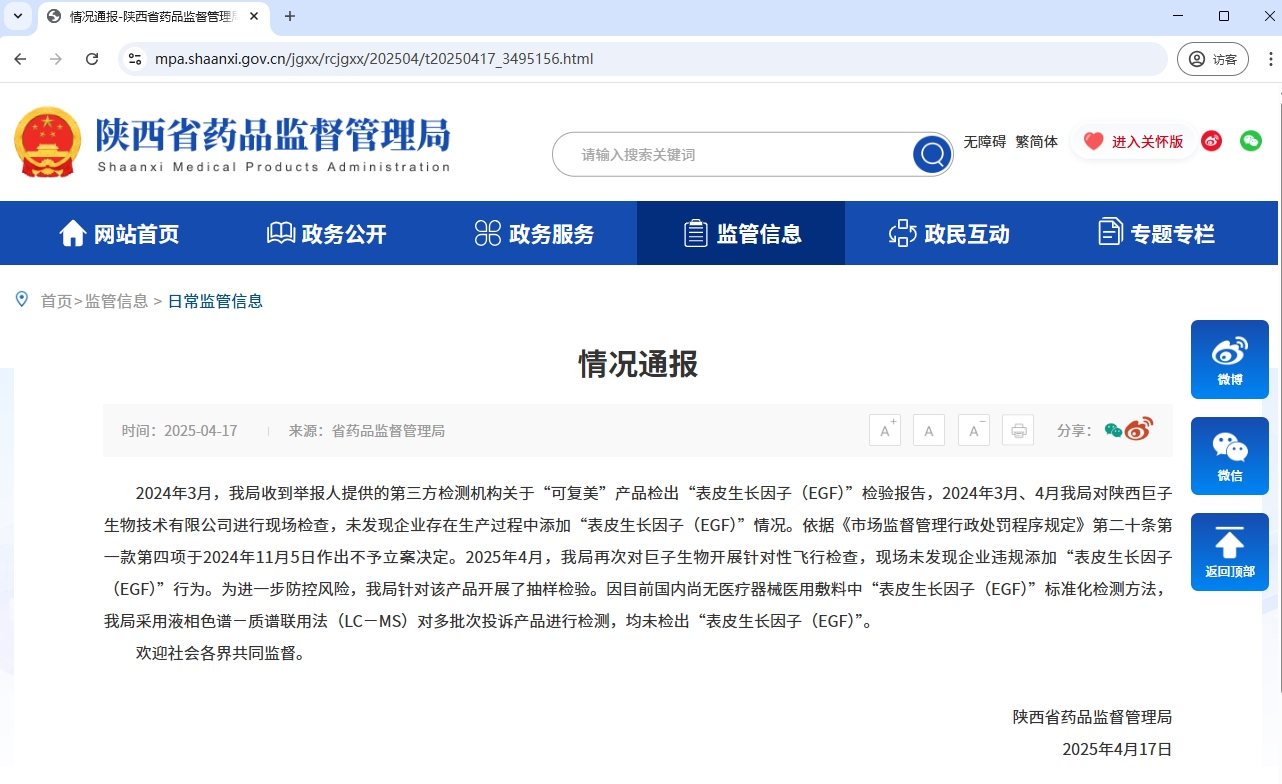Go to 网站首页 in the navigation bar
Image resolution: width=1282 pixels, height=784 pixels.
[x=119, y=234]
